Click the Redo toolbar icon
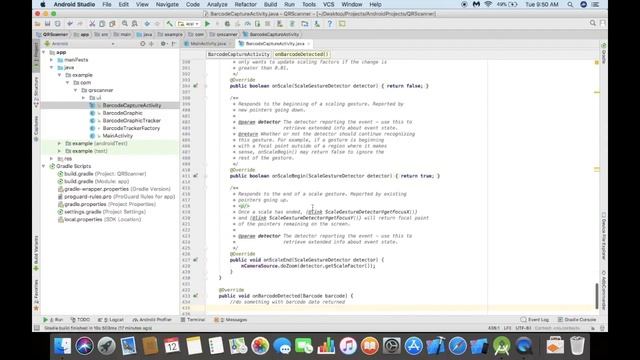Image resolution: width=640 pixels, height=360 pixels. pyautogui.click(x=80, y=24)
